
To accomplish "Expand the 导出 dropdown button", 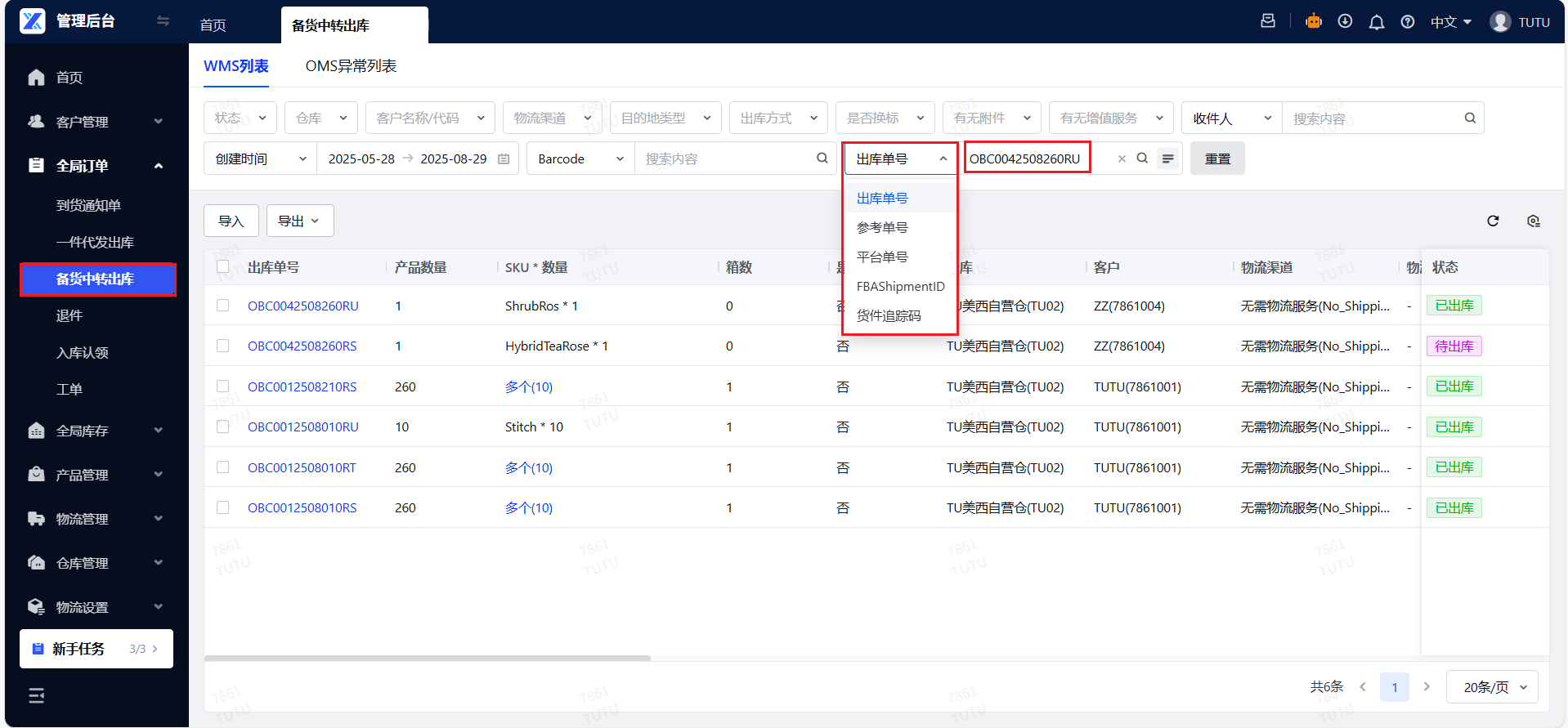I will pos(299,221).
